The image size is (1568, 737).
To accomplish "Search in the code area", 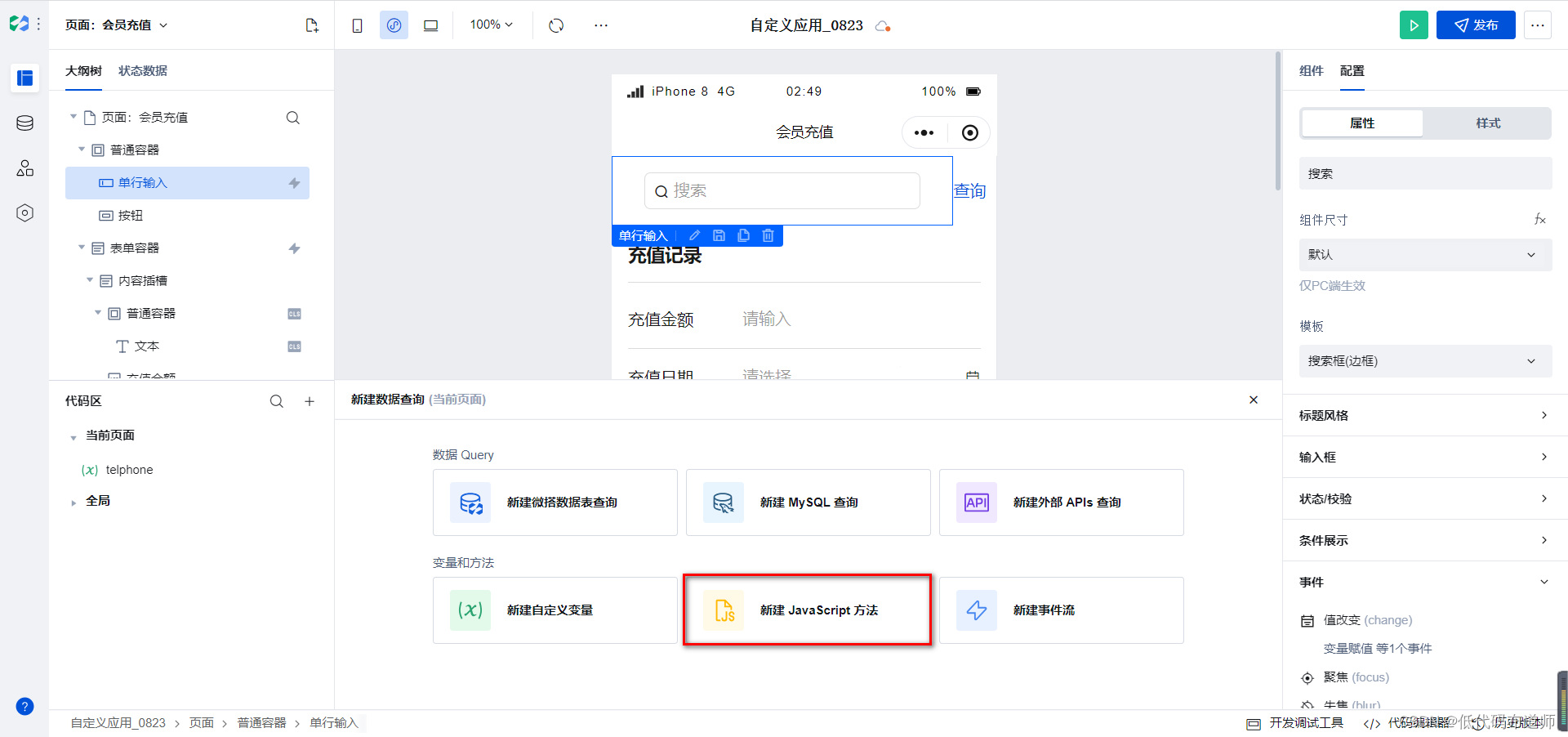I will click(277, 401).
